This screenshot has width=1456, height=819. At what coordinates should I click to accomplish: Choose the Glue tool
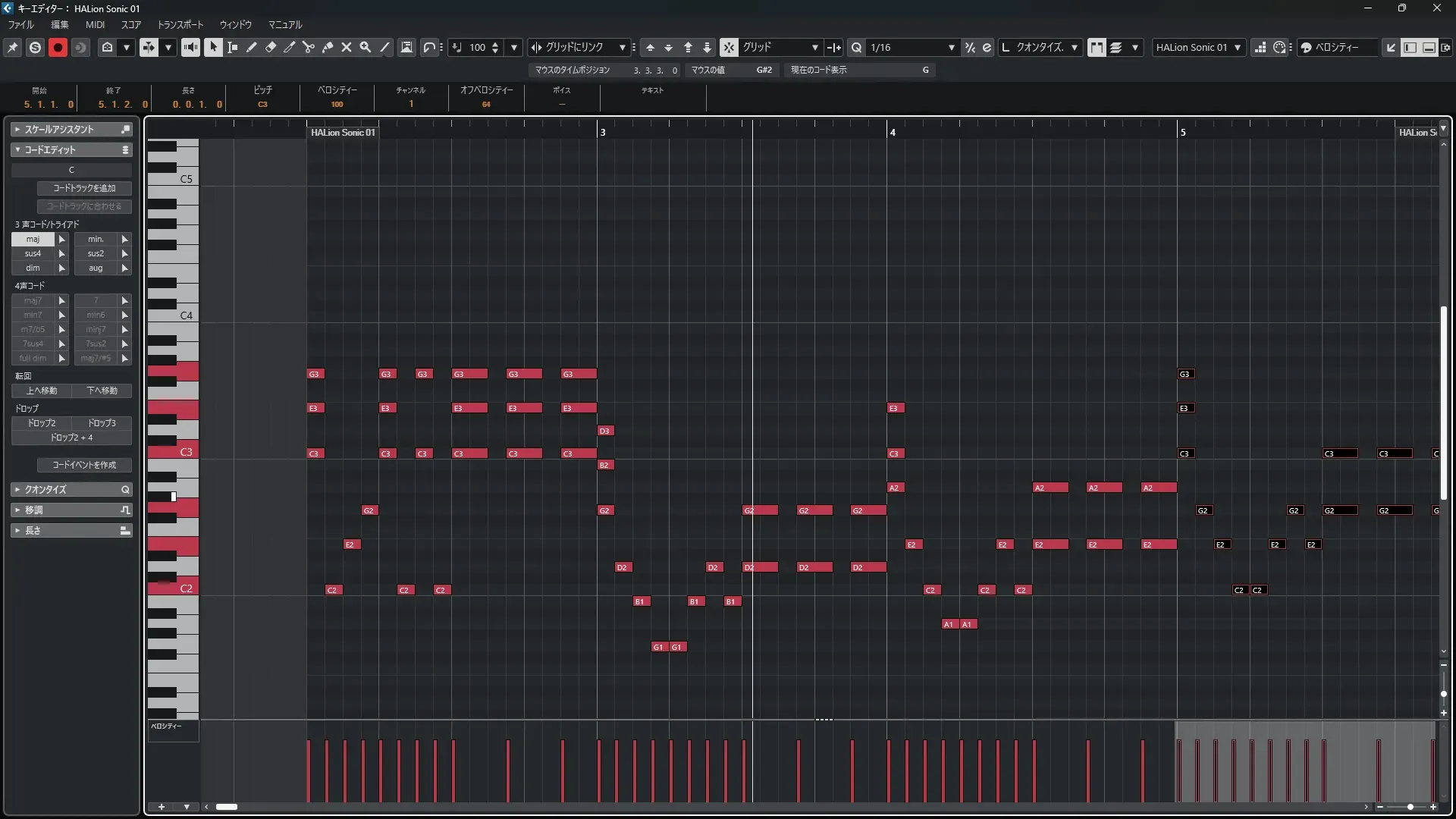[327, 47]
